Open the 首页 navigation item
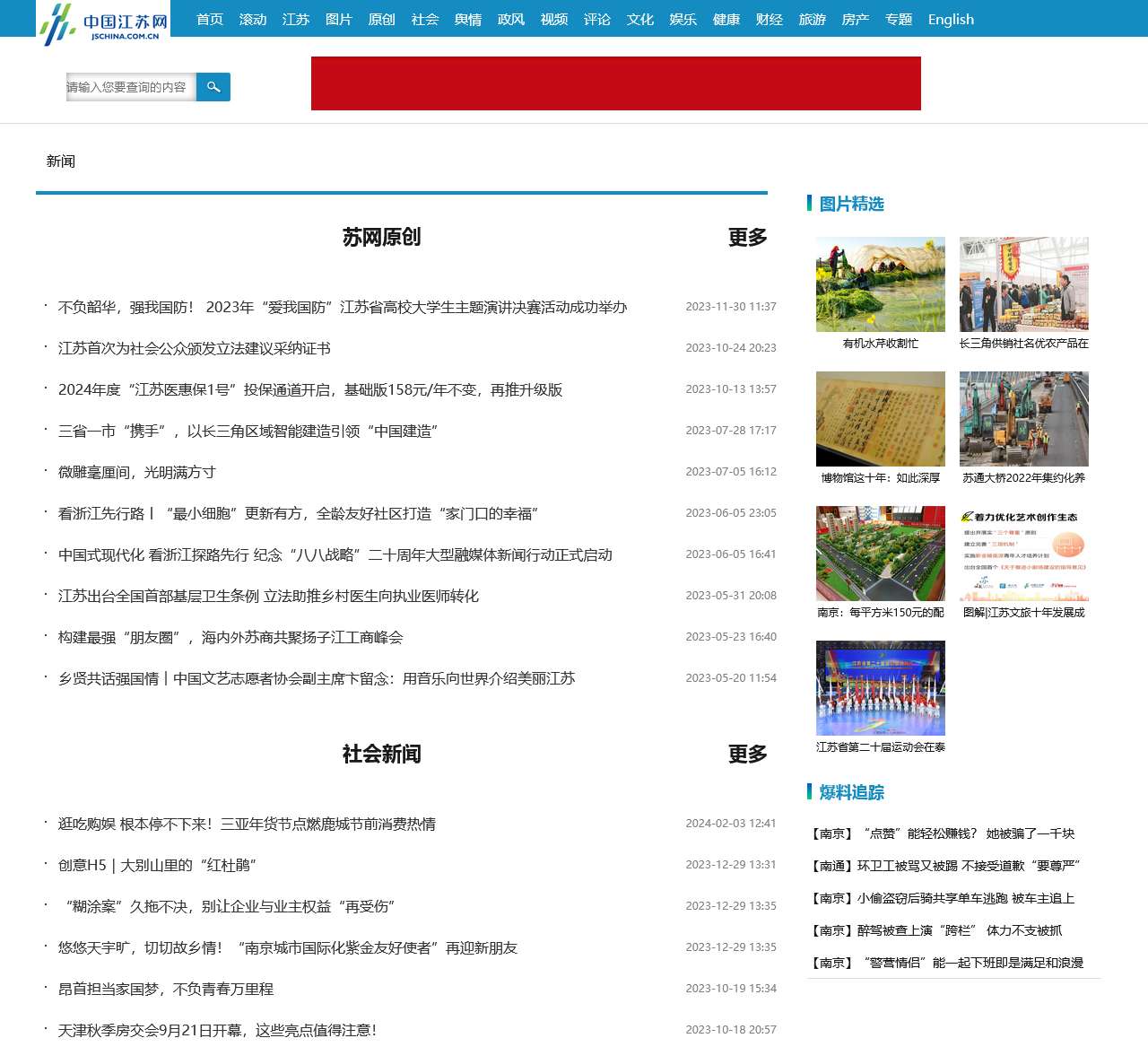 point(209,19)
